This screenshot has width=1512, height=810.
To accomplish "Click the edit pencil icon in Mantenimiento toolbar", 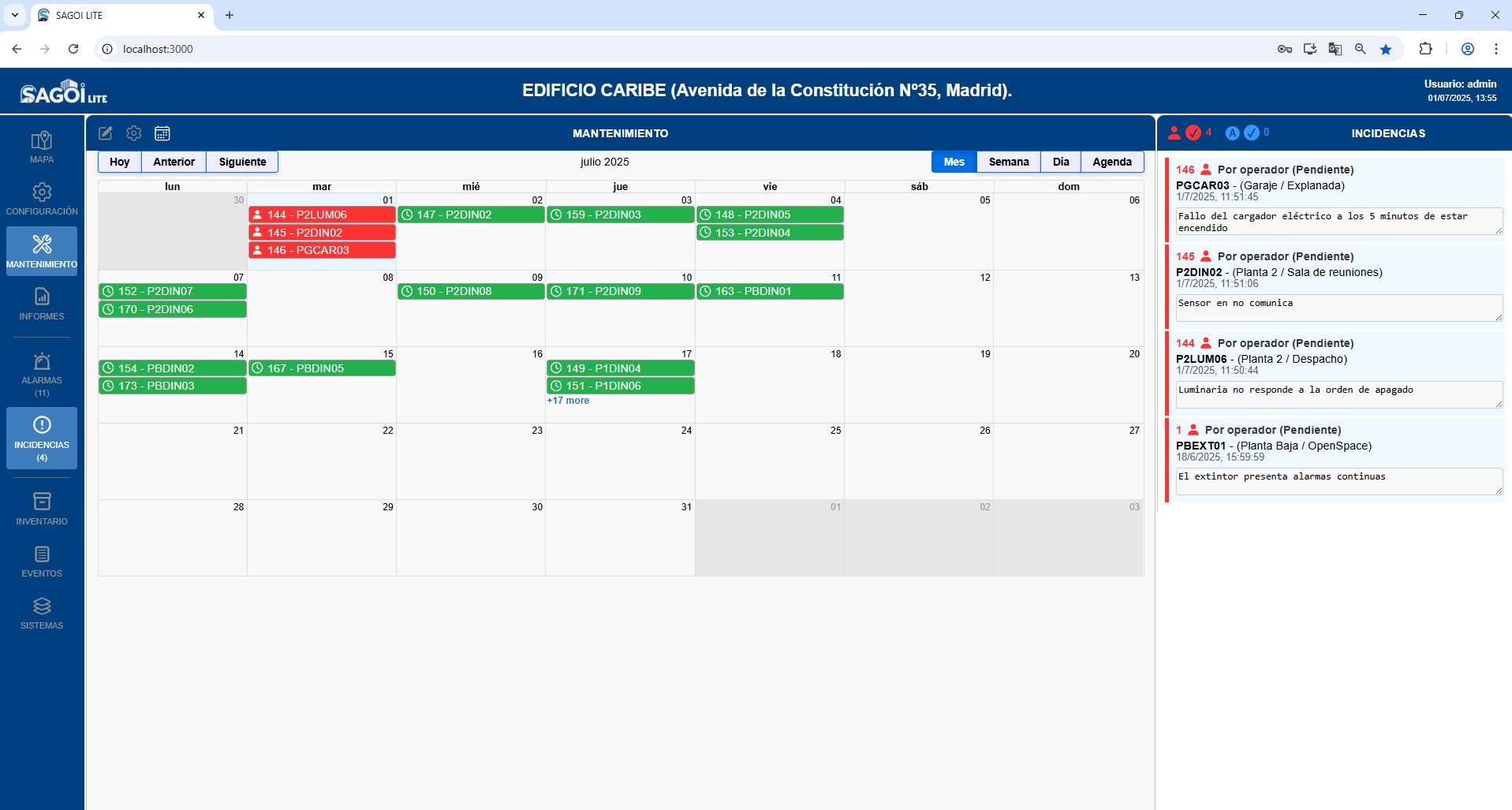I will [106, 133].
